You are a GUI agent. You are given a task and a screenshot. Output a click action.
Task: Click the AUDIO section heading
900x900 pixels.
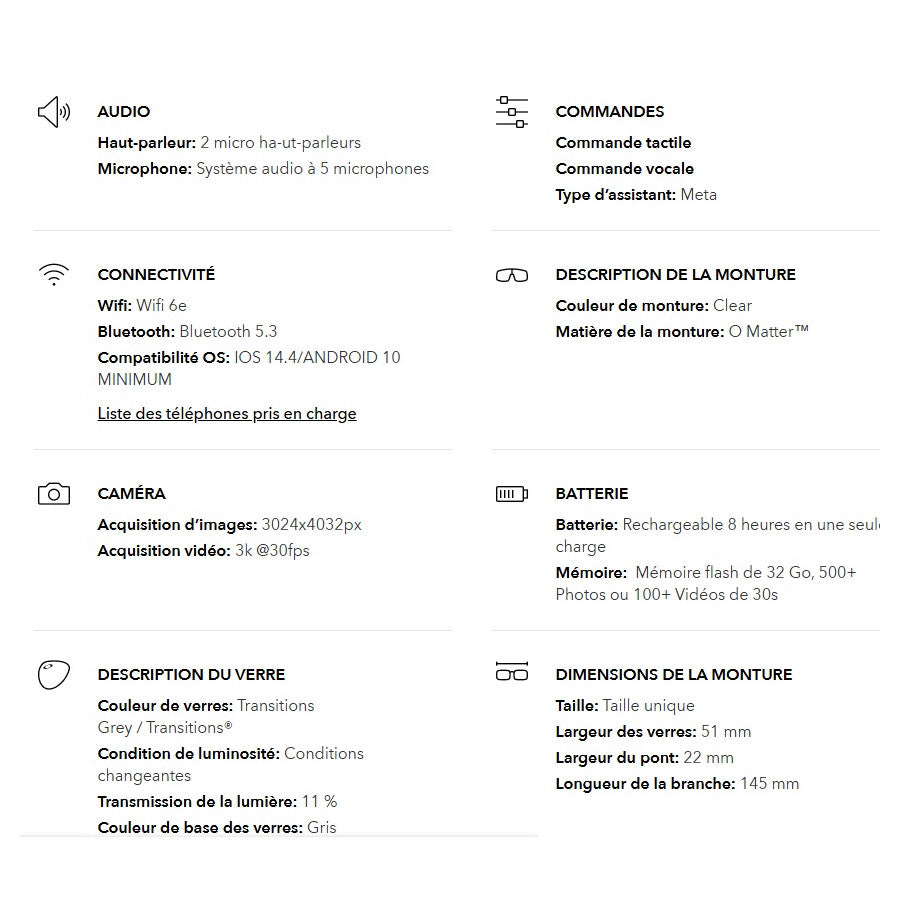pos(124,112)
